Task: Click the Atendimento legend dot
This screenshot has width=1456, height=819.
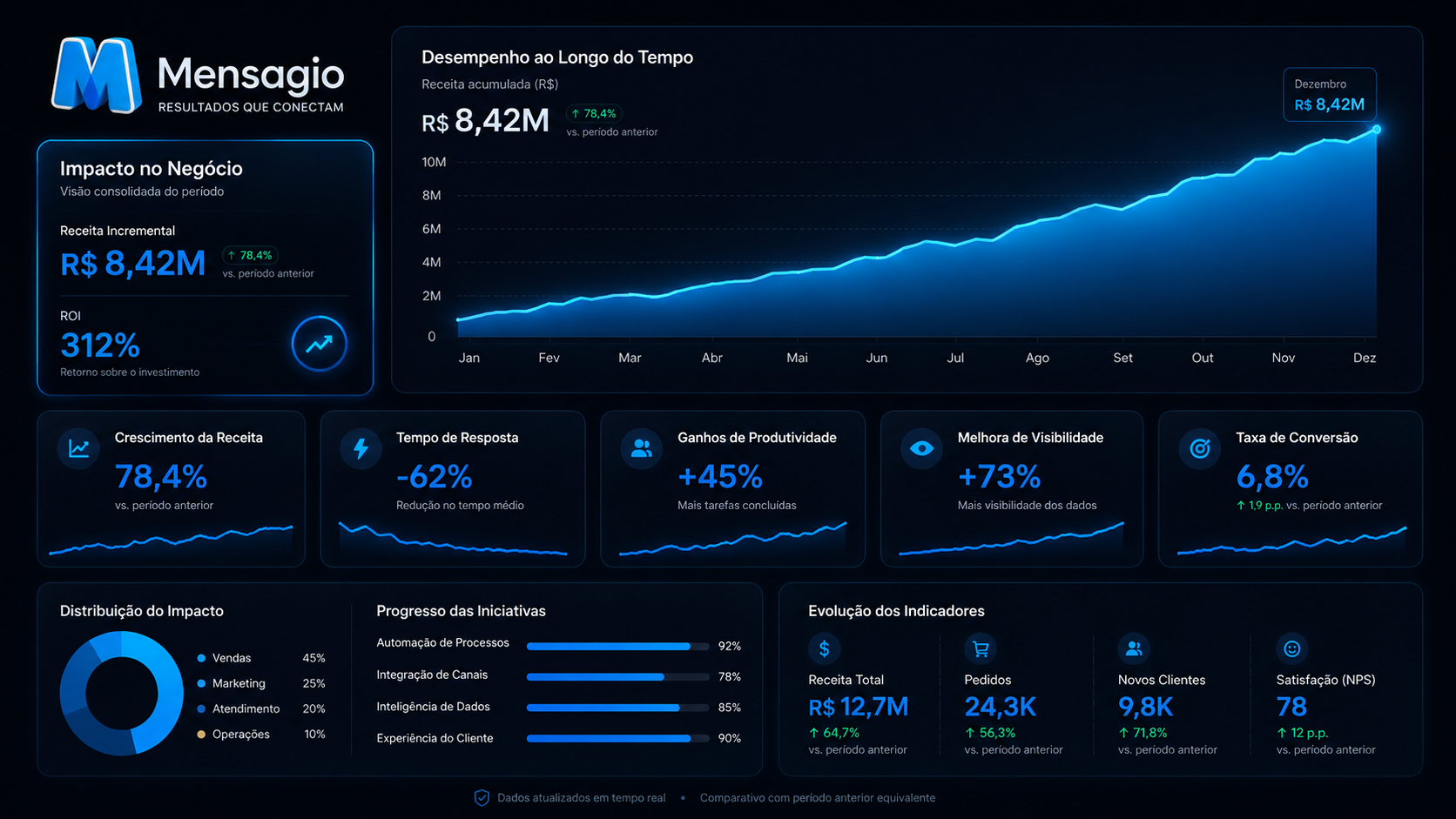Action: (x=201, y=708)
